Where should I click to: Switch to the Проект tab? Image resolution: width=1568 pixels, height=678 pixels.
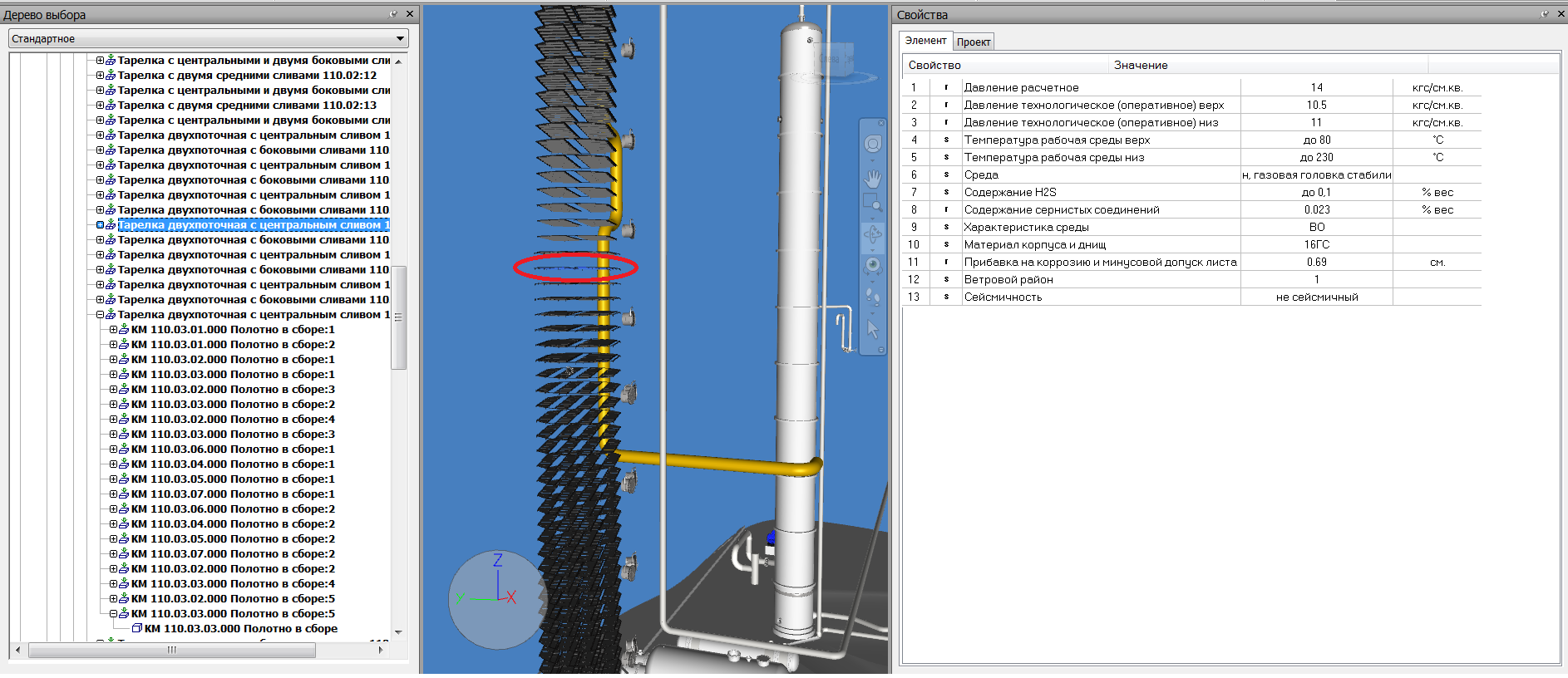click(973, 42)
